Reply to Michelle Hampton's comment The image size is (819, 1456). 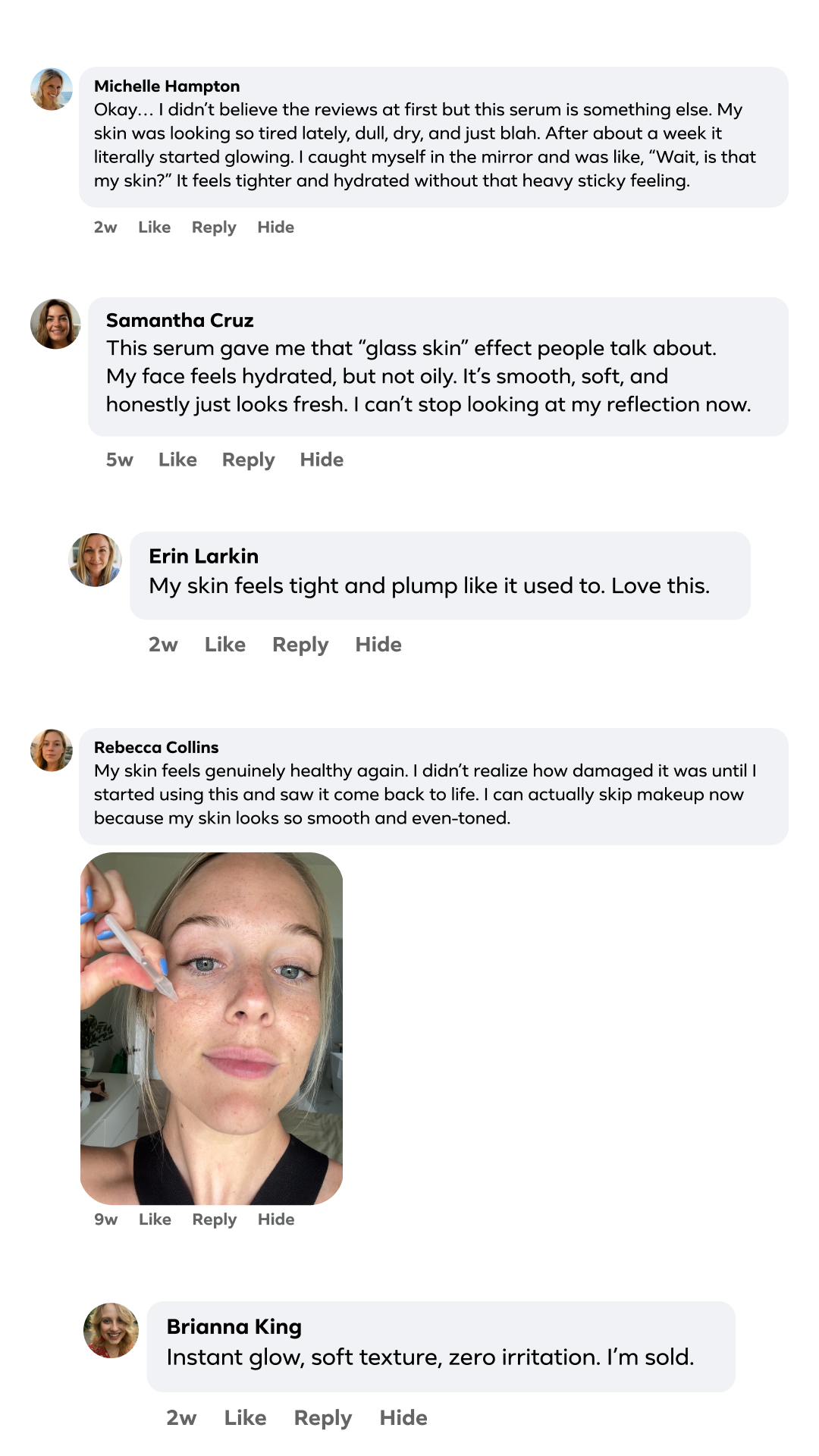[x=214, y=227]
